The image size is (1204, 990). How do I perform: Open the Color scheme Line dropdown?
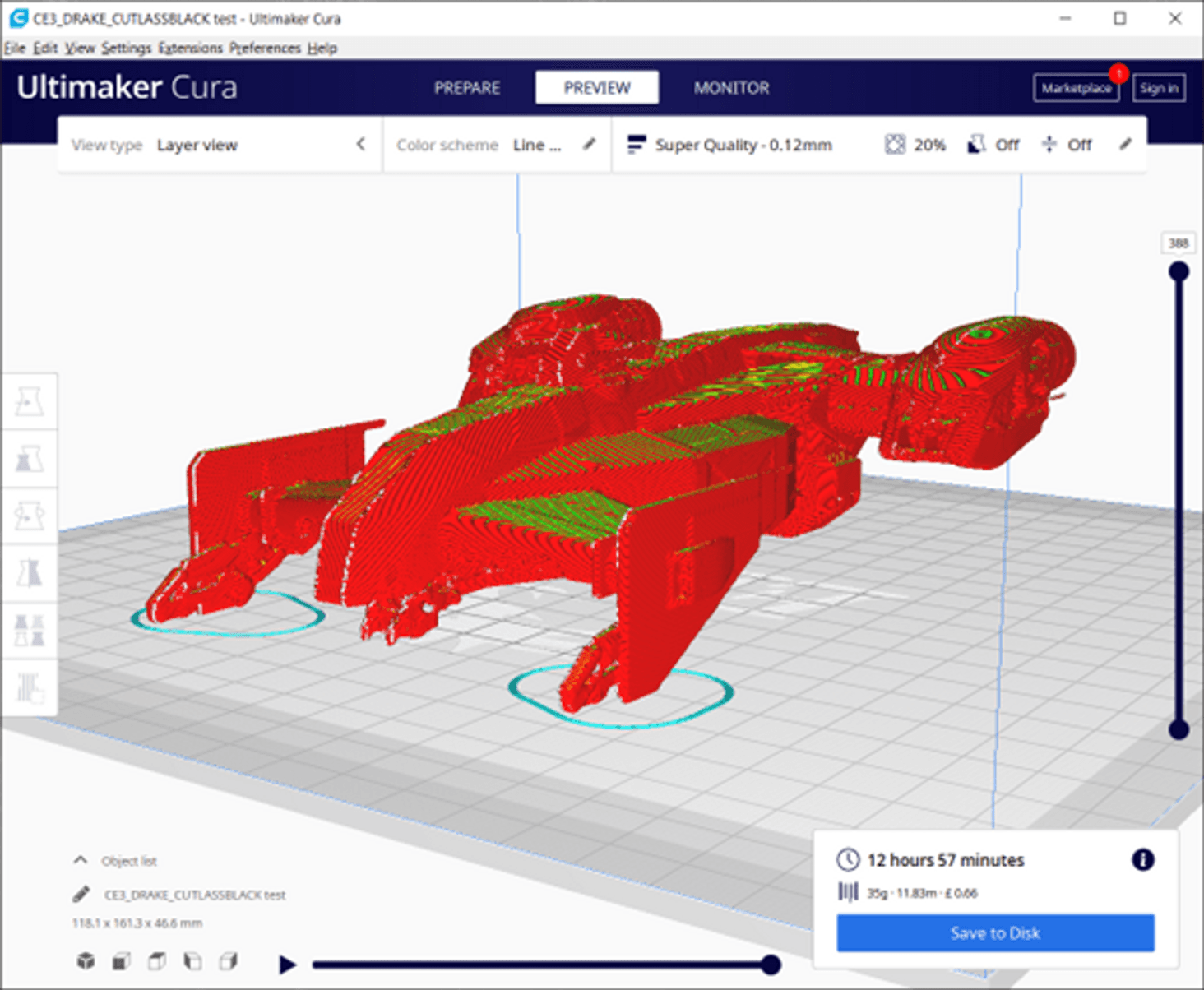pyautogui.click(x=536, y=145)
